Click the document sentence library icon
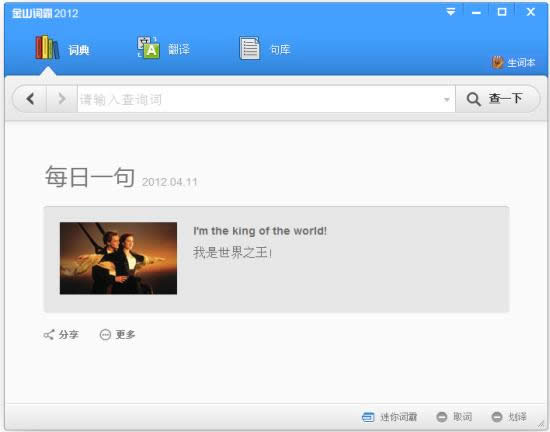The height and width of the screenshot is (432, 550). click(x=249, y=48)
